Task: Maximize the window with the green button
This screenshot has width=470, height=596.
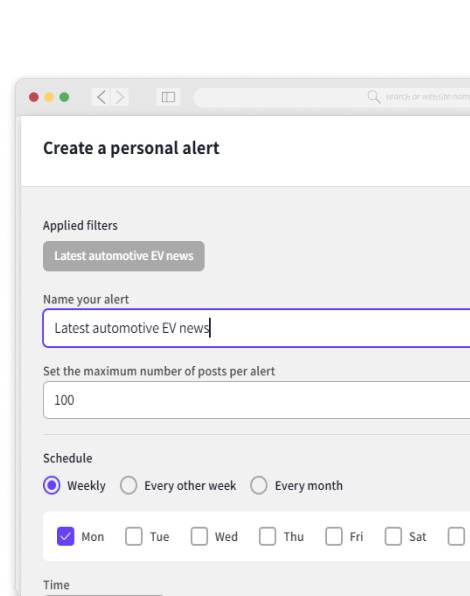Action: point(64,97)
